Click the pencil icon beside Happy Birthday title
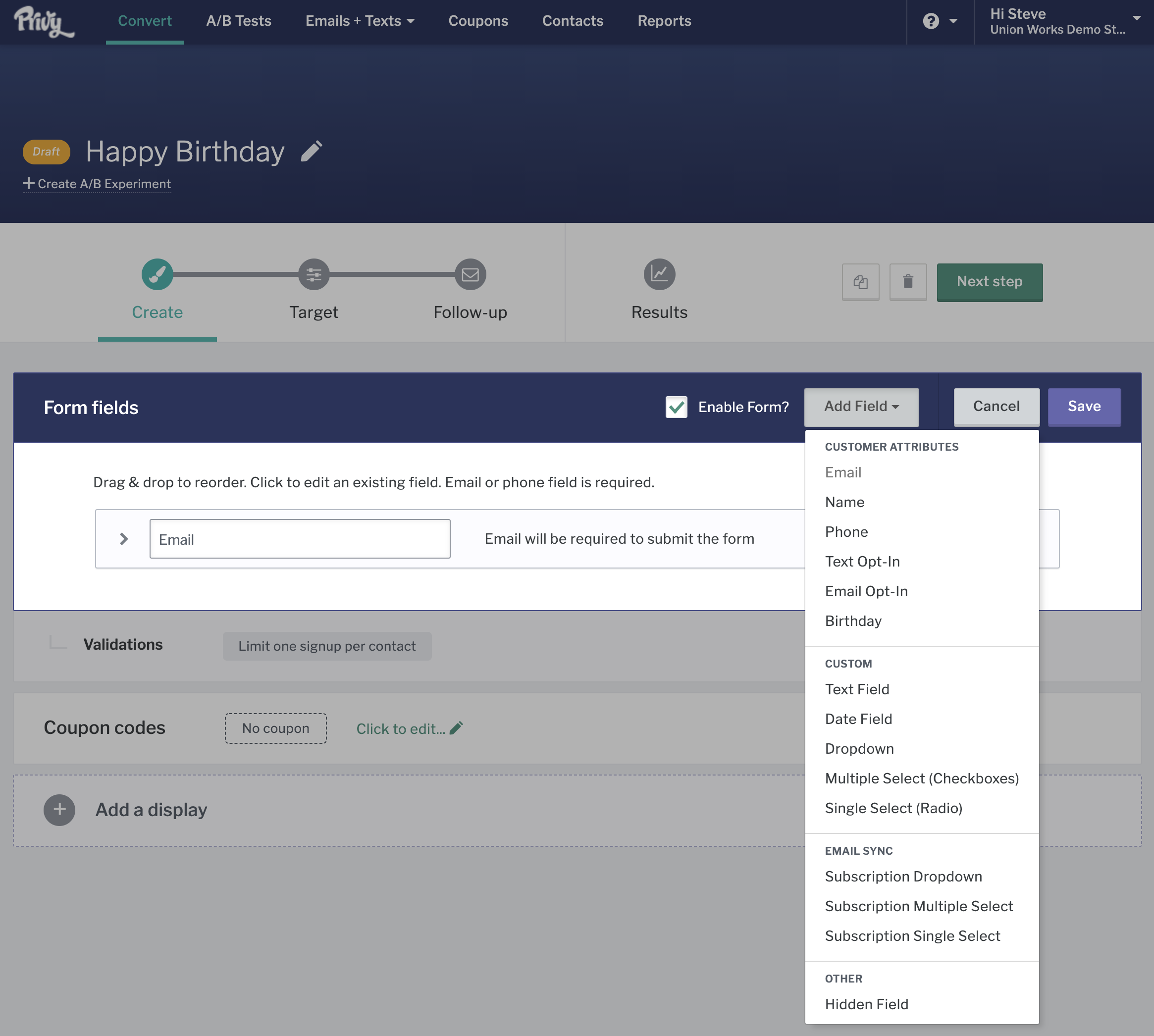 [x=312, y=152]
